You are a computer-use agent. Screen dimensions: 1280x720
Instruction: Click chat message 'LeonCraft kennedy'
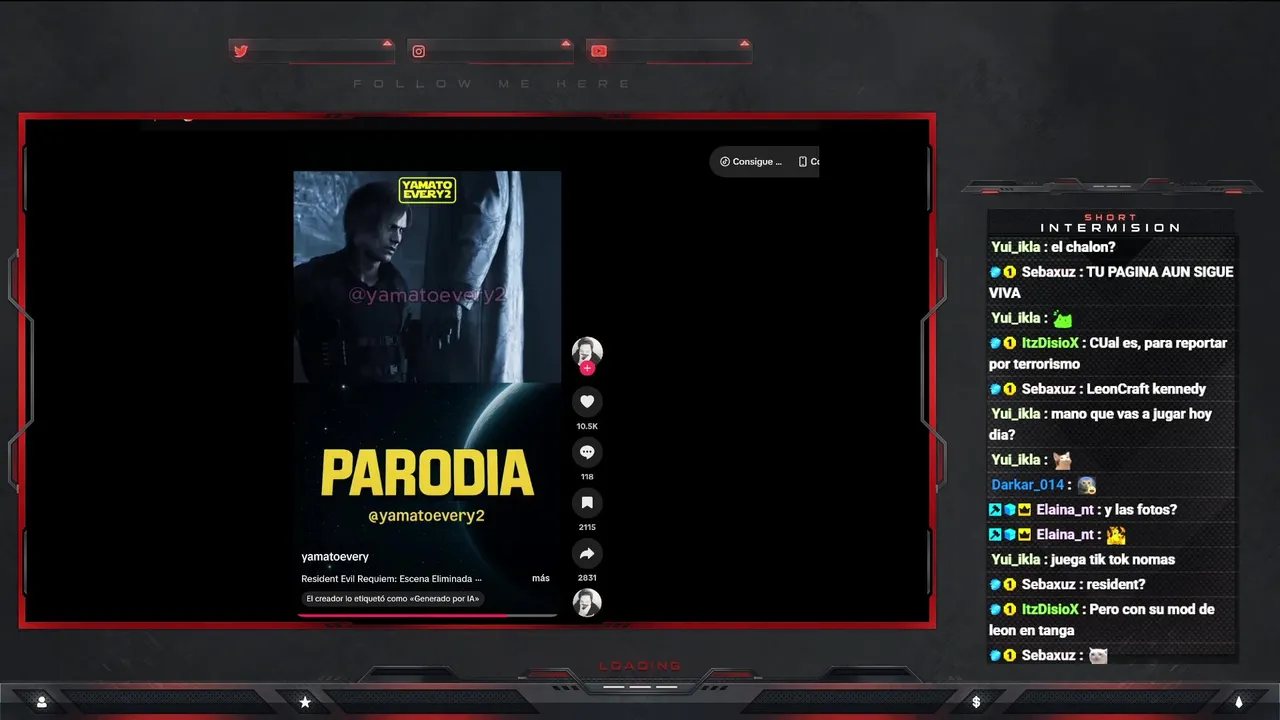[x=1146, y=389]
